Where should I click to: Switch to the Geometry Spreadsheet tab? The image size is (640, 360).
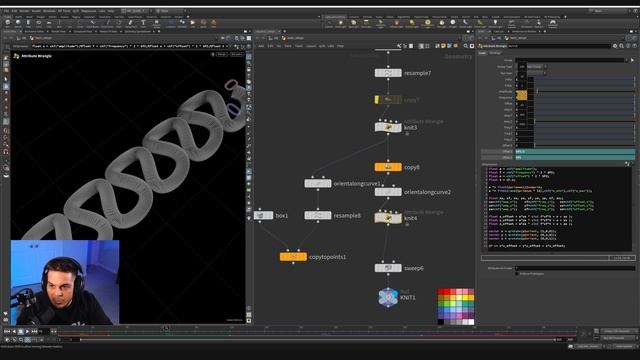click(138, 31)
